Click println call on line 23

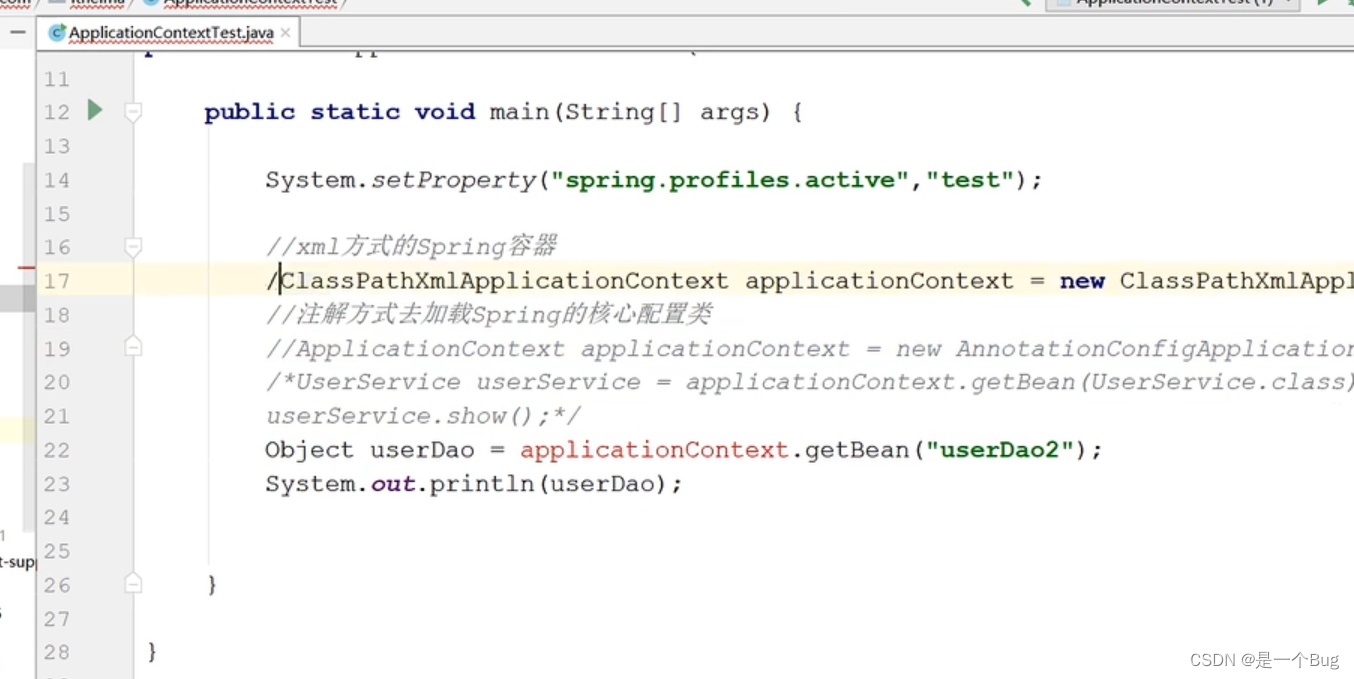(482, 484)
